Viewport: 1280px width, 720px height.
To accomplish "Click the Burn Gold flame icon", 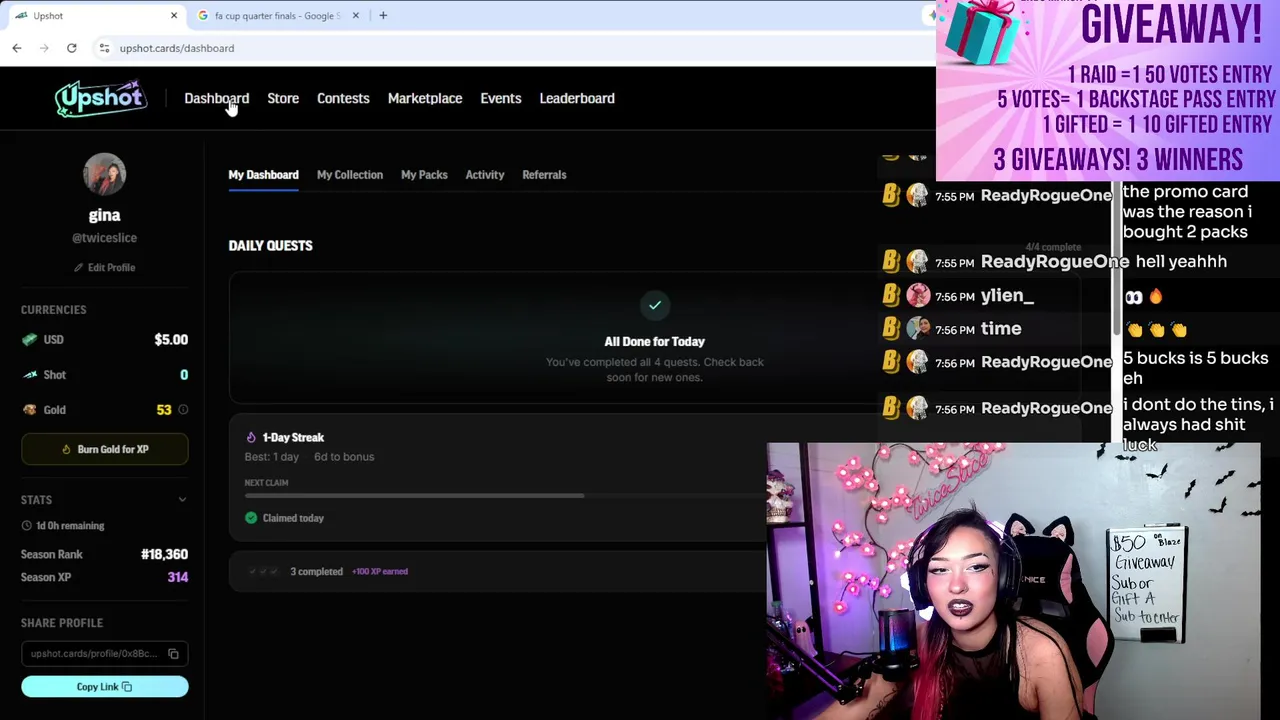I will pos(66,450).
